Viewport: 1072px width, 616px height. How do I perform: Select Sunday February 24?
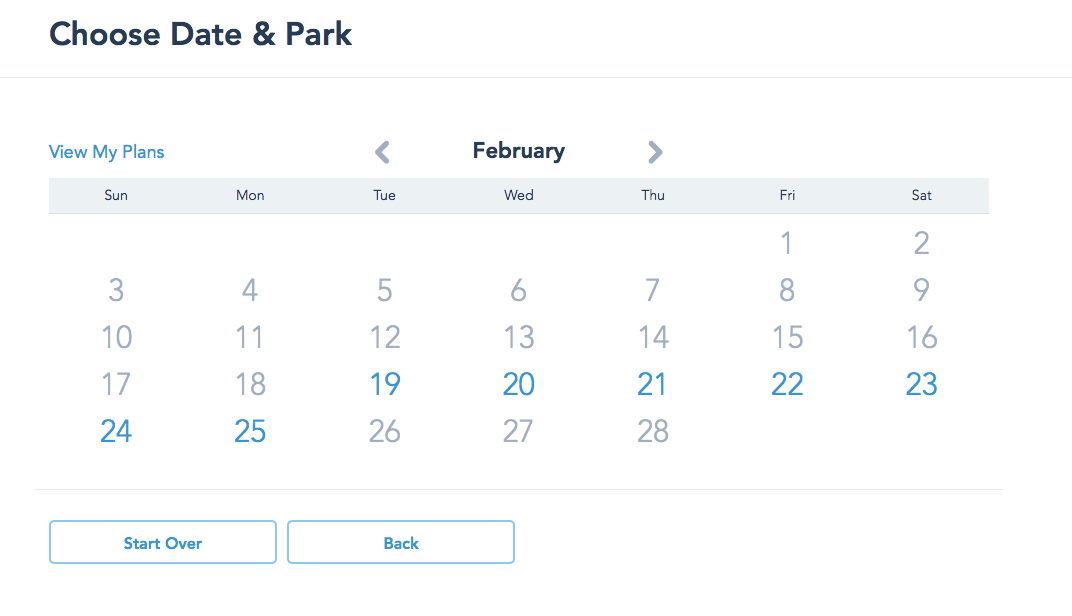116,431
